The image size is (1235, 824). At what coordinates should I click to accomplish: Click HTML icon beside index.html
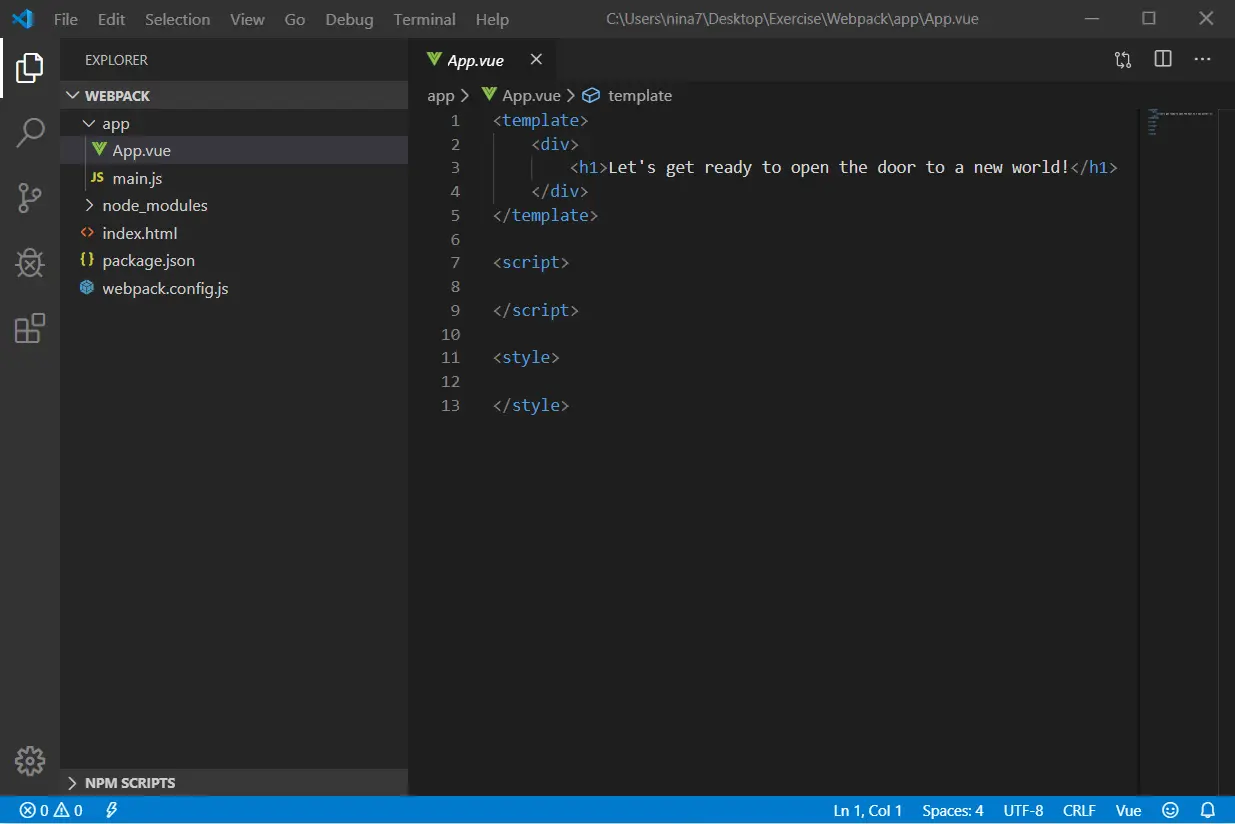(87, 233)
